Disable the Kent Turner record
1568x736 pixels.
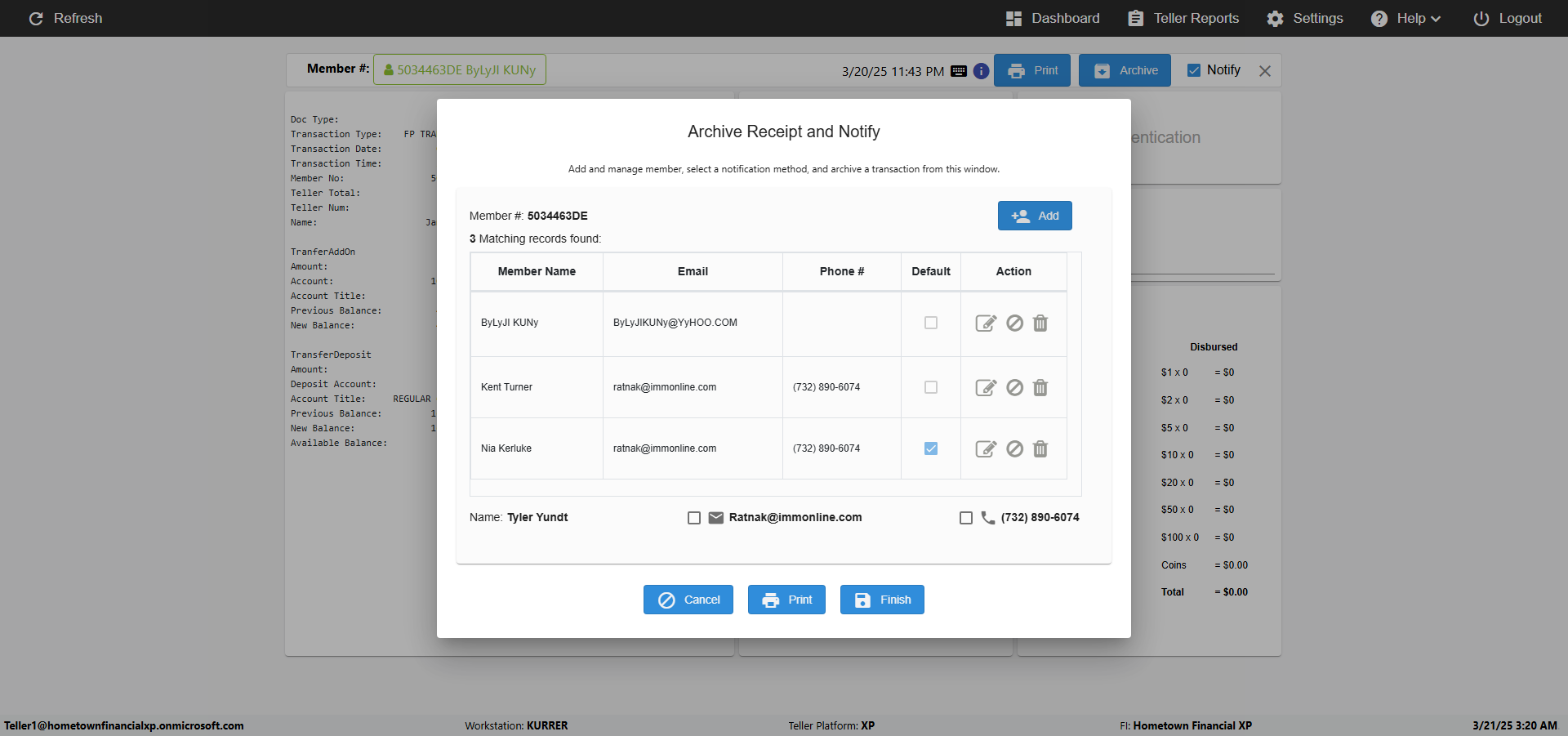[x=1014, y=388]
